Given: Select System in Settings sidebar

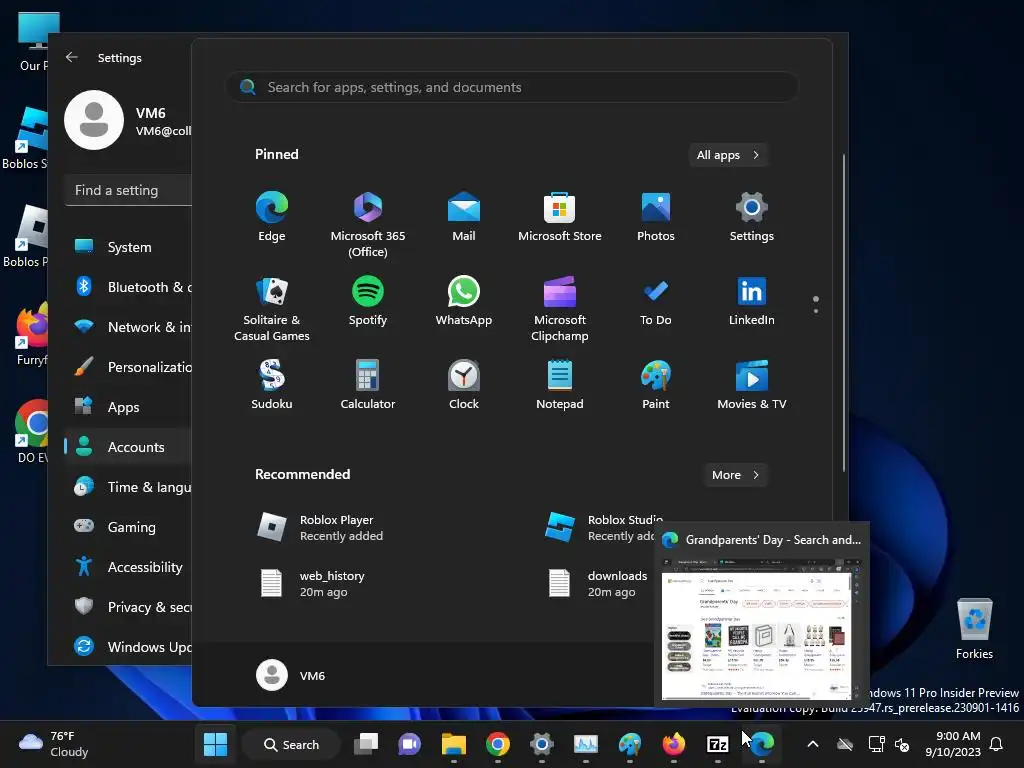Looking at the screenshot, I should tap(129, 247).
